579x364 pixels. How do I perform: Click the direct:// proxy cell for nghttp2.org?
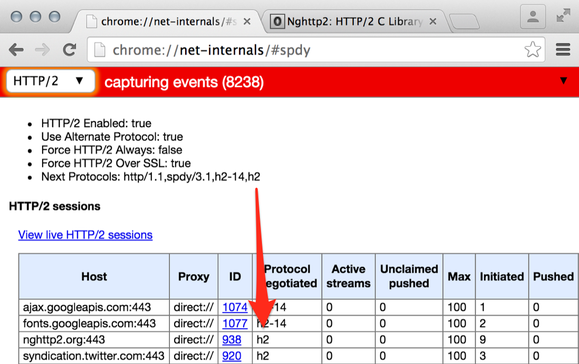click(193, 340)
